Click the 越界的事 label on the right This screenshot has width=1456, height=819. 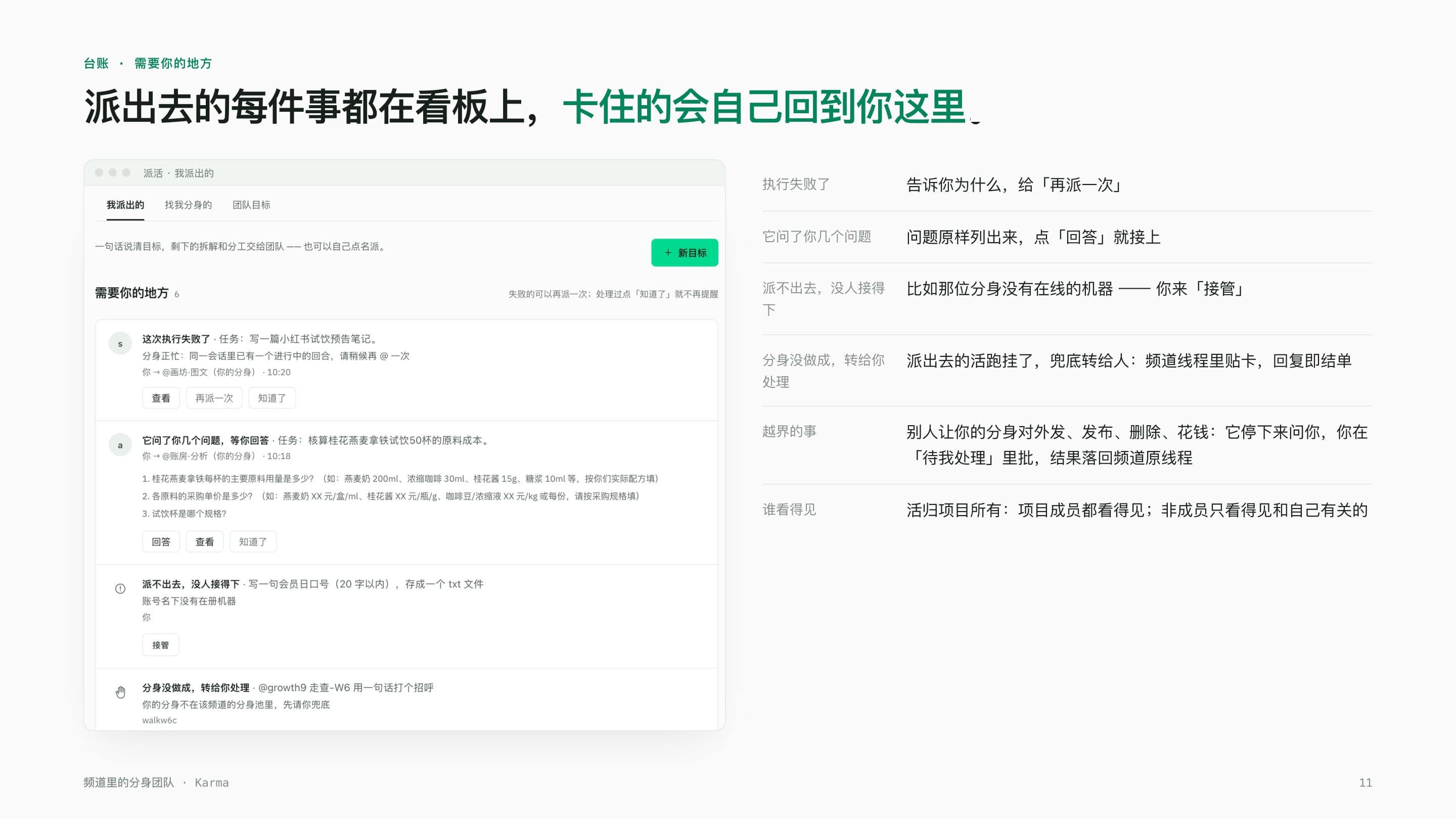click(x=789, y=431)
